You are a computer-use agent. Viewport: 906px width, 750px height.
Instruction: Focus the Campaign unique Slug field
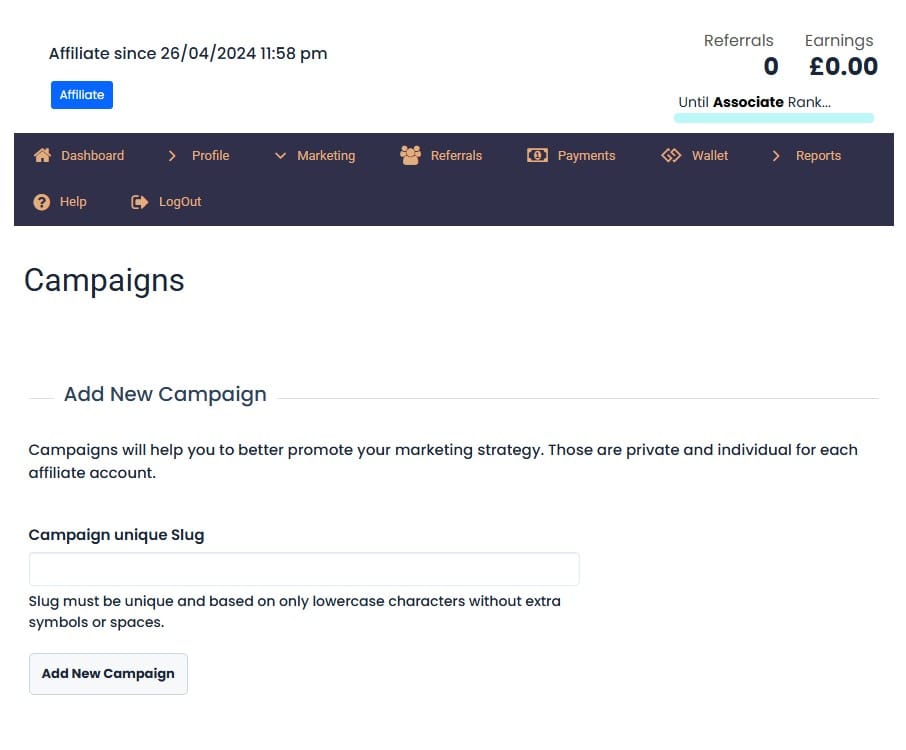(x=304, y=569)
